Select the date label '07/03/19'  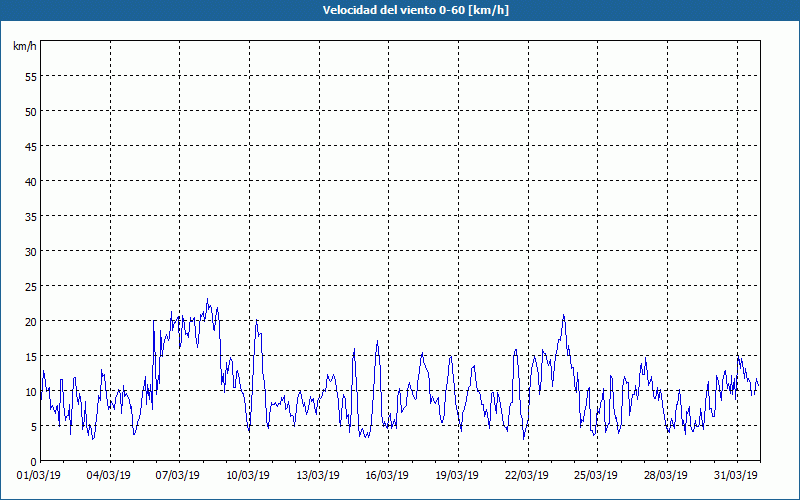coord(178,475)
